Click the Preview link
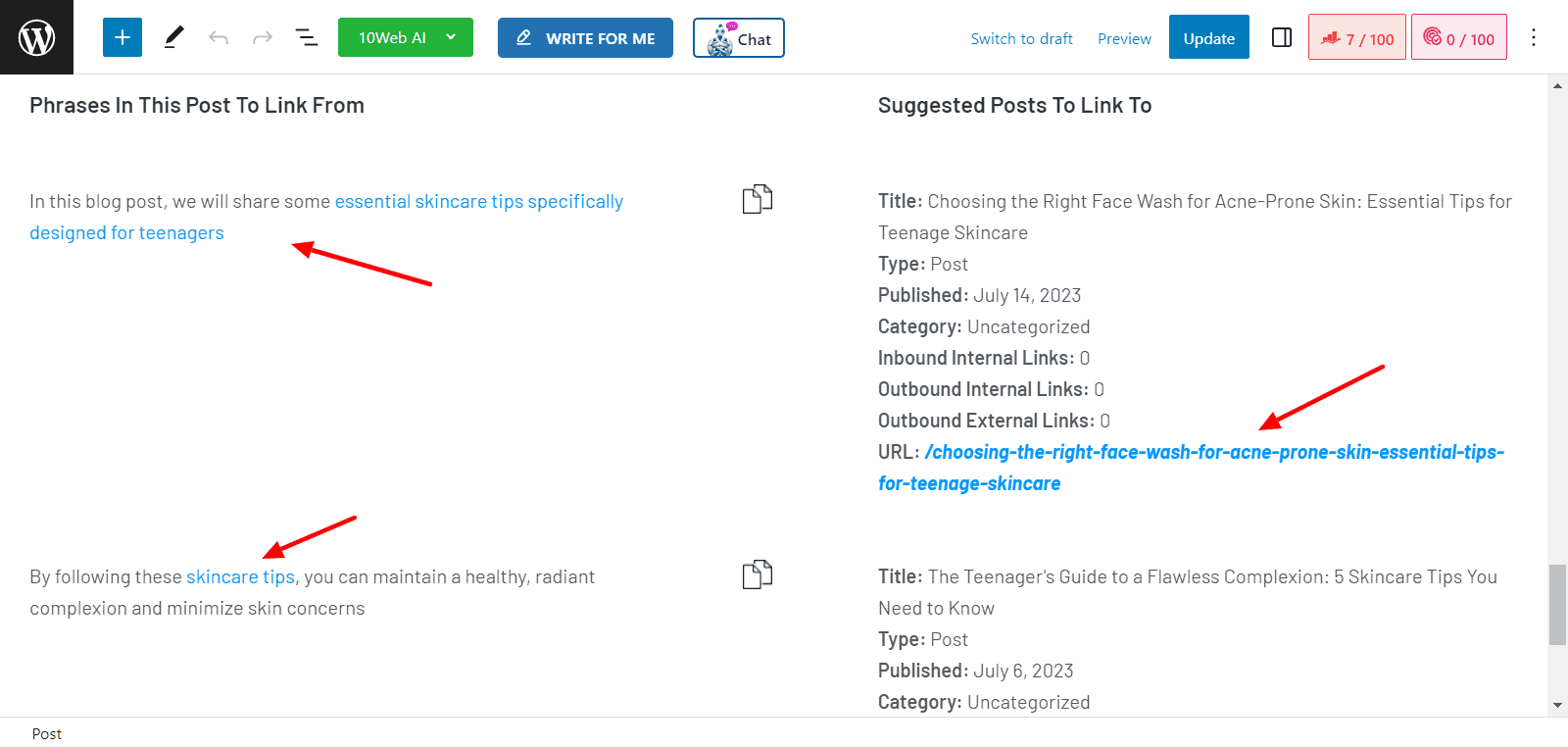Image resolution: width=1568 pixels, height=747 pixels. point(1124,38)
